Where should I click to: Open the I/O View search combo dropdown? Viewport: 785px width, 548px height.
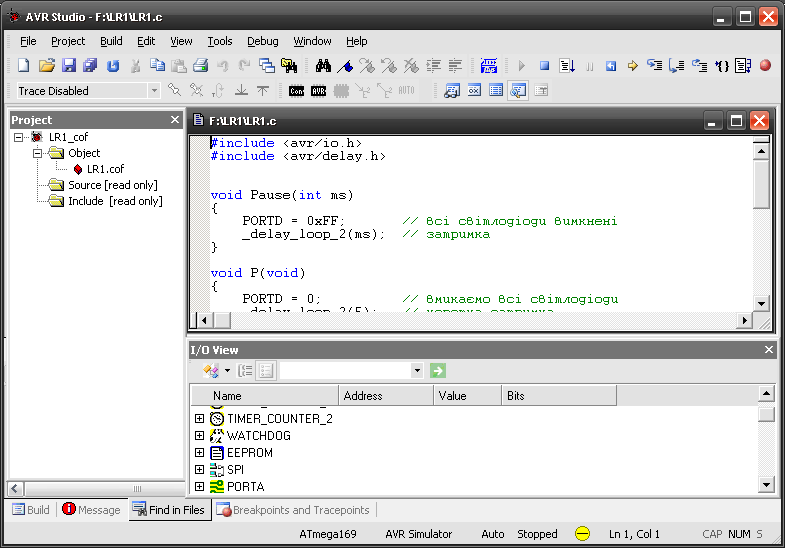(x=417, y=371)
